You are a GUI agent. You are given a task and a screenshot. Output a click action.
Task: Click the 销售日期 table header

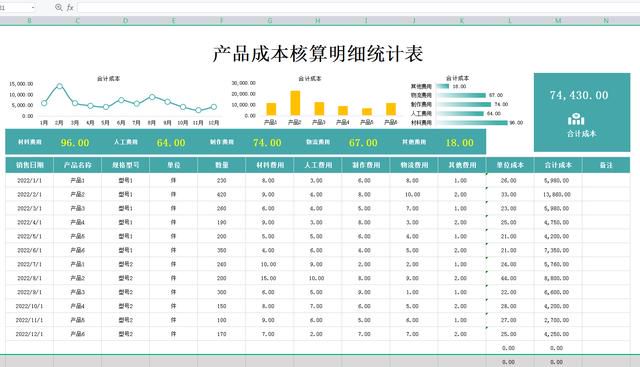29,165
